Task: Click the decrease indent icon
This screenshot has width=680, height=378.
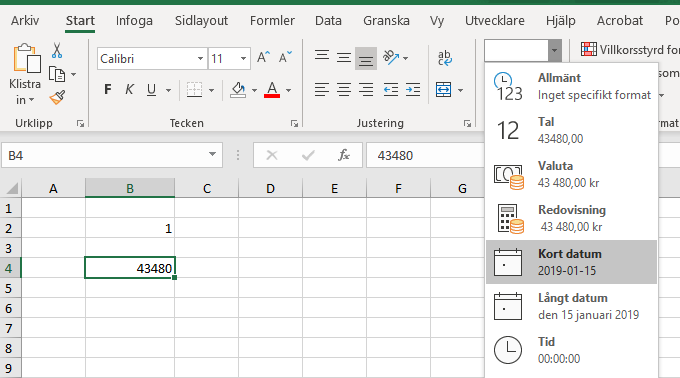Action: coord(391,90)
